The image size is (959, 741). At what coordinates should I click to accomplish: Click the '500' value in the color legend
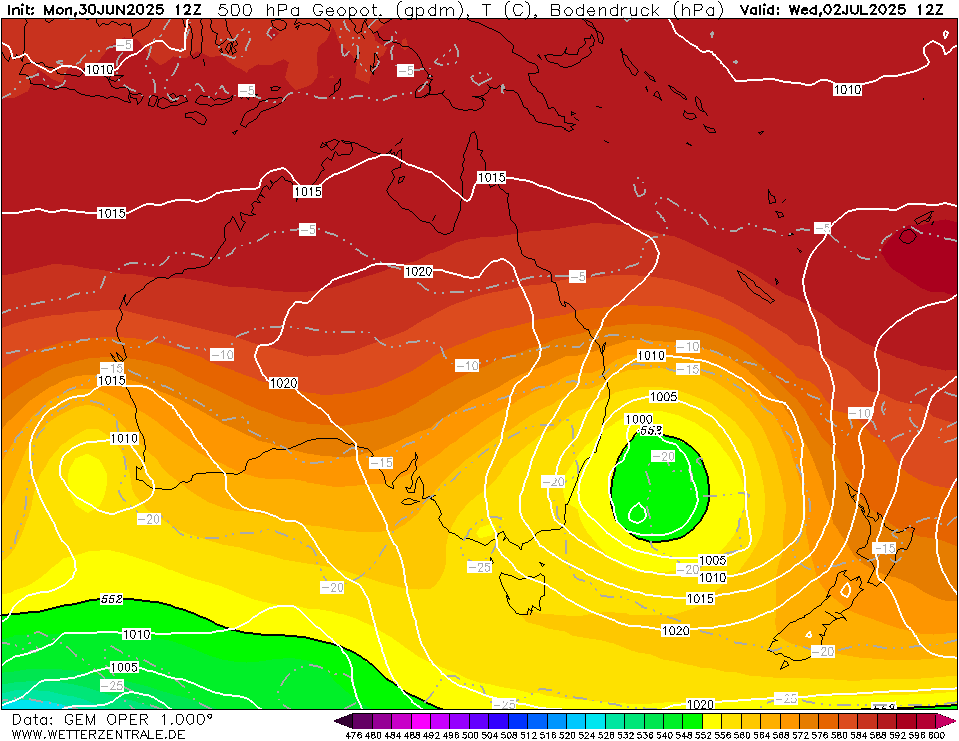tap(470, 735)
